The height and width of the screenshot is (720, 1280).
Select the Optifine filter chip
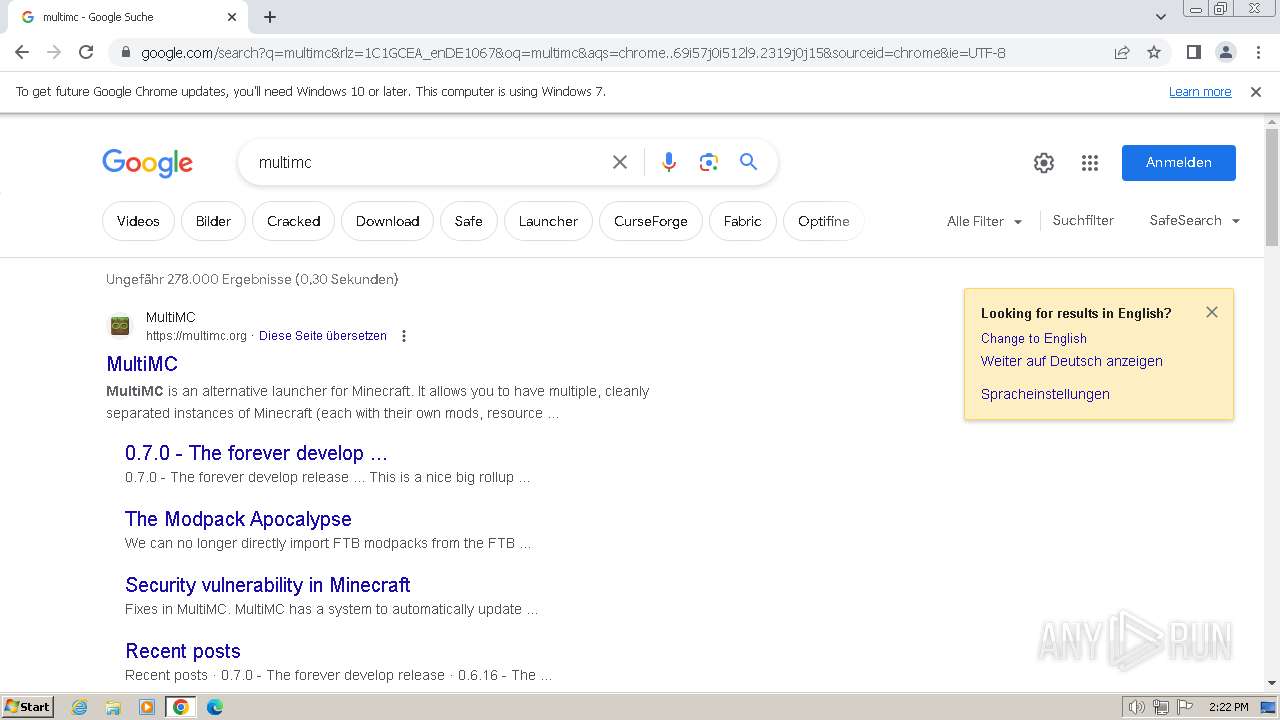(824, 221)
